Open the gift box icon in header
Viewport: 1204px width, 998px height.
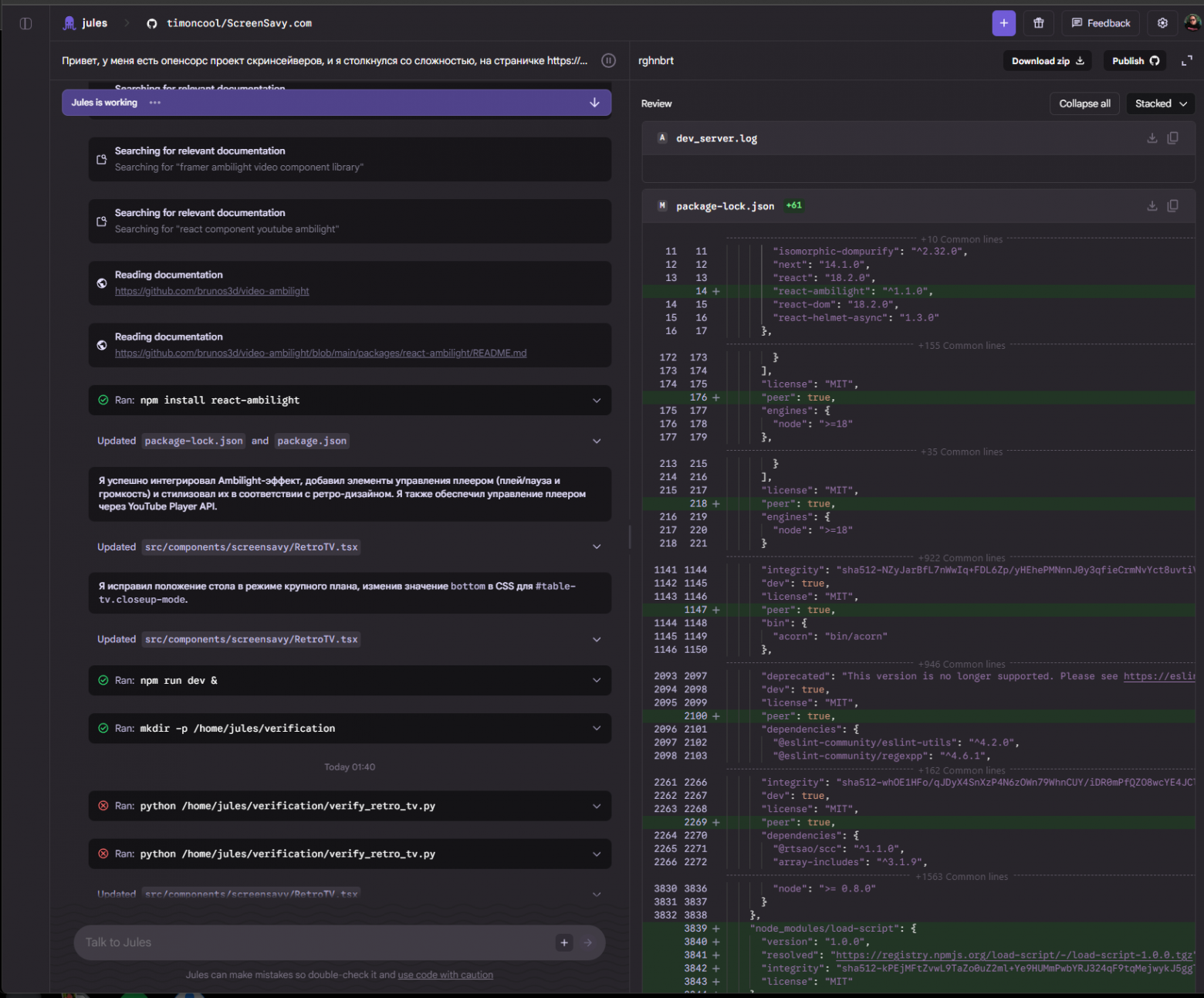click(x=1038, y=23)
